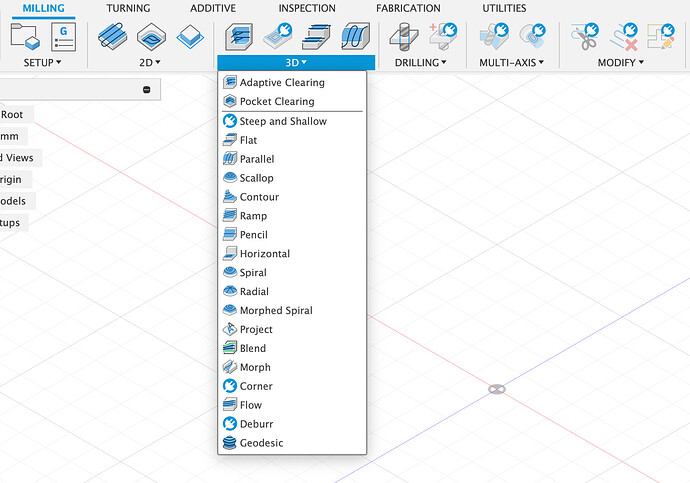The width and height of the screenshot is (690, 483).
Task: Switch to the TURNING tab
Action: [128, 8]
